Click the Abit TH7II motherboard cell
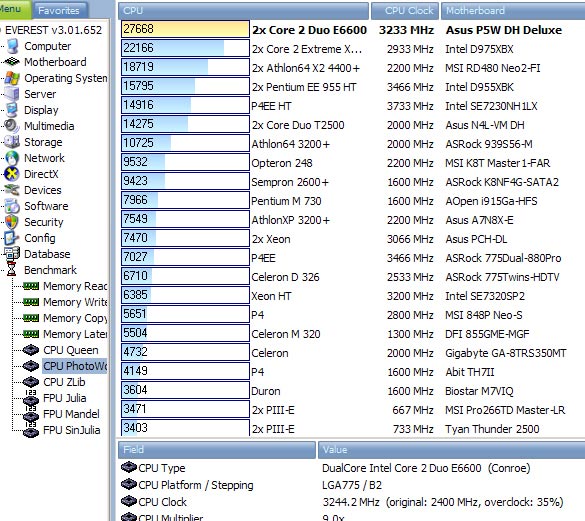 (470, 372)
